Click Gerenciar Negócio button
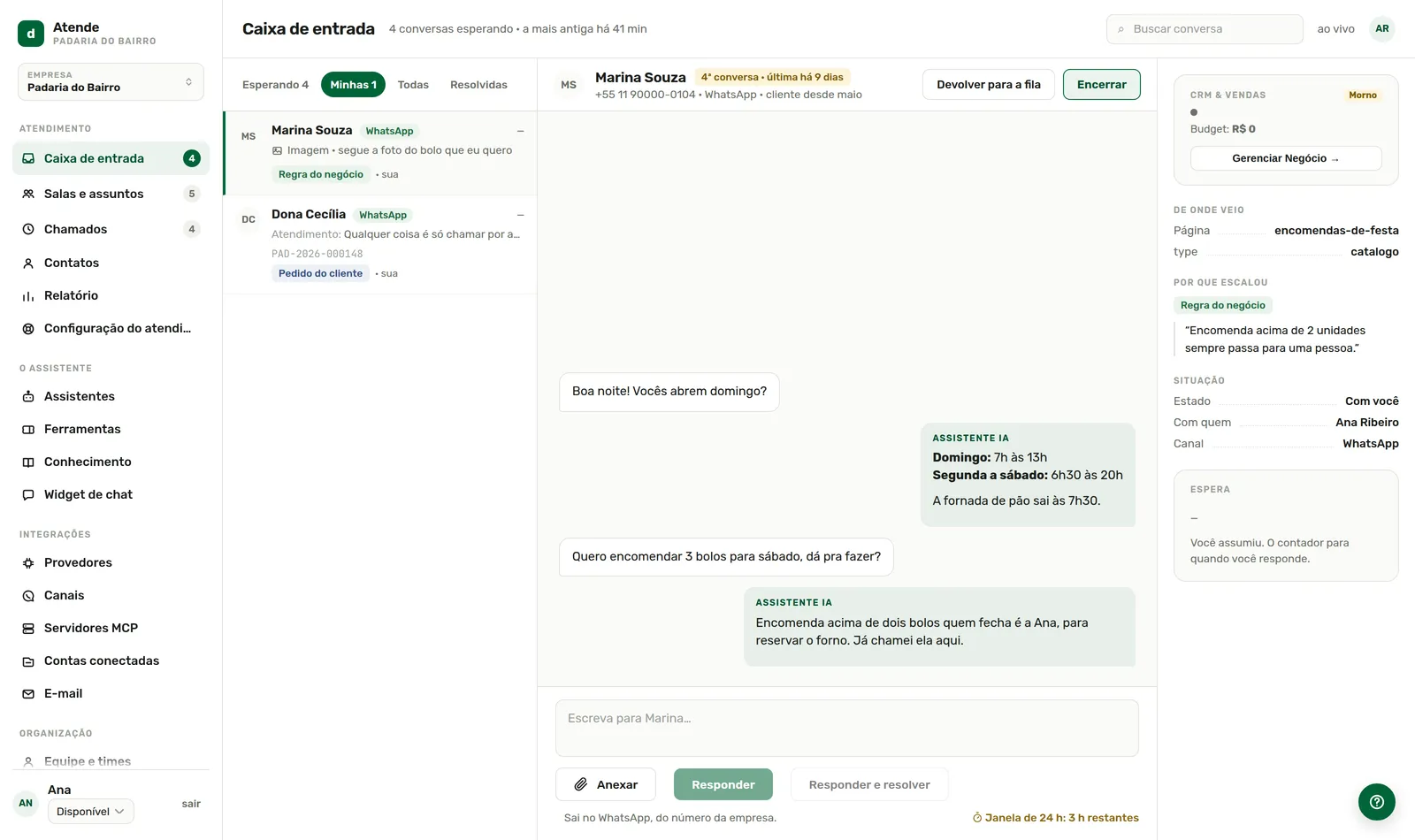 [x=1286, y=158]
